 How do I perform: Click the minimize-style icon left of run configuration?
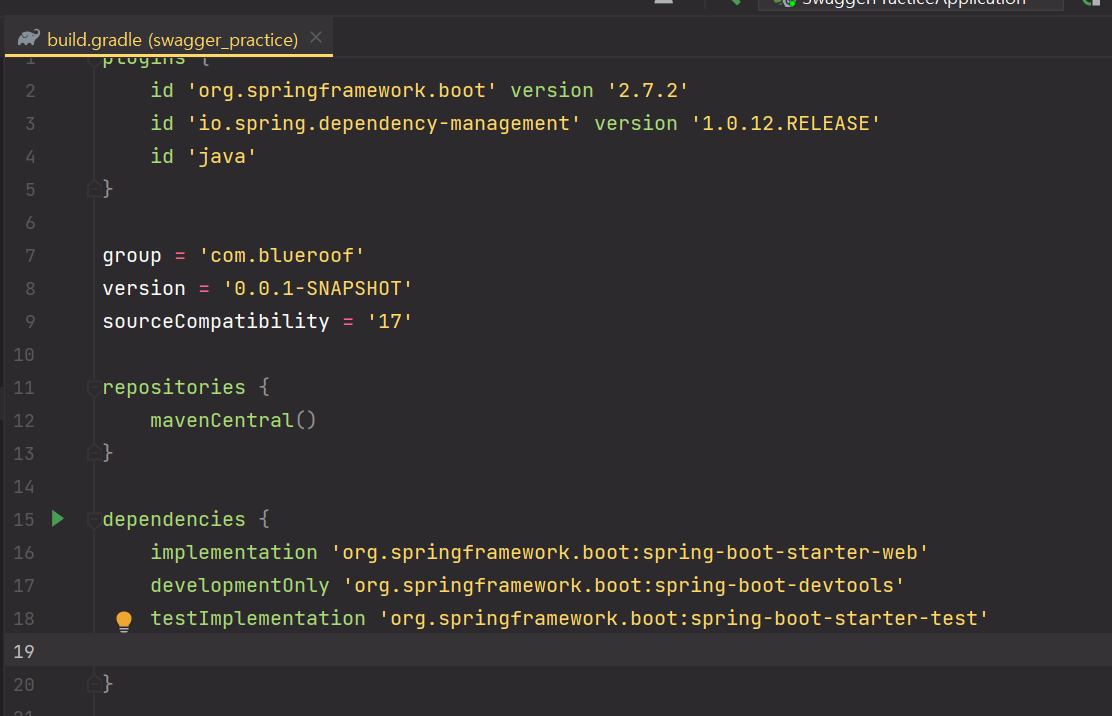pyautogui.click(x=664, y=3)
